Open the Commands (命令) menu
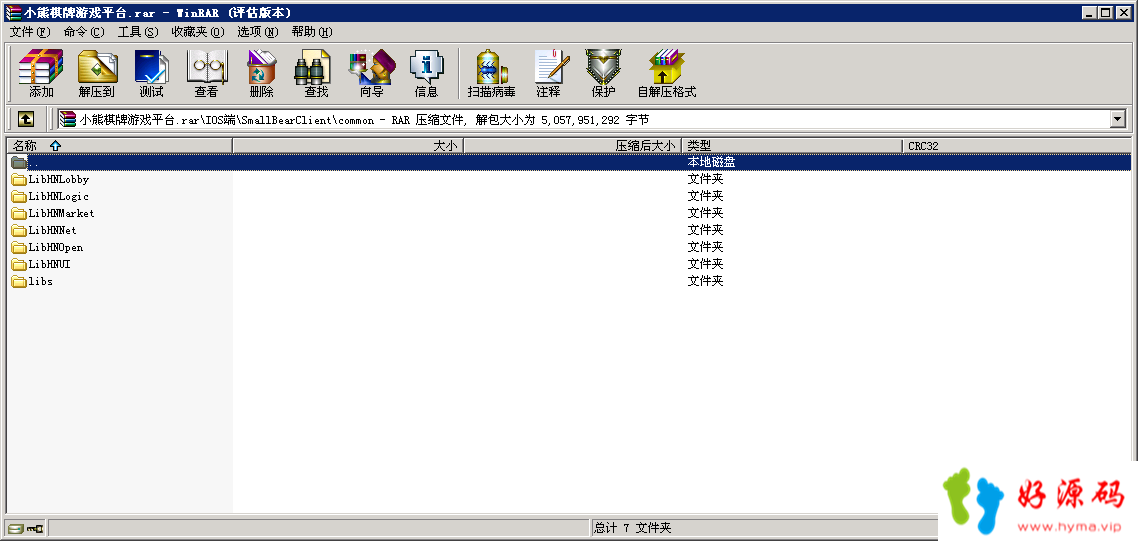Viewport: 1138px width, 541px height. click(84, 32)
